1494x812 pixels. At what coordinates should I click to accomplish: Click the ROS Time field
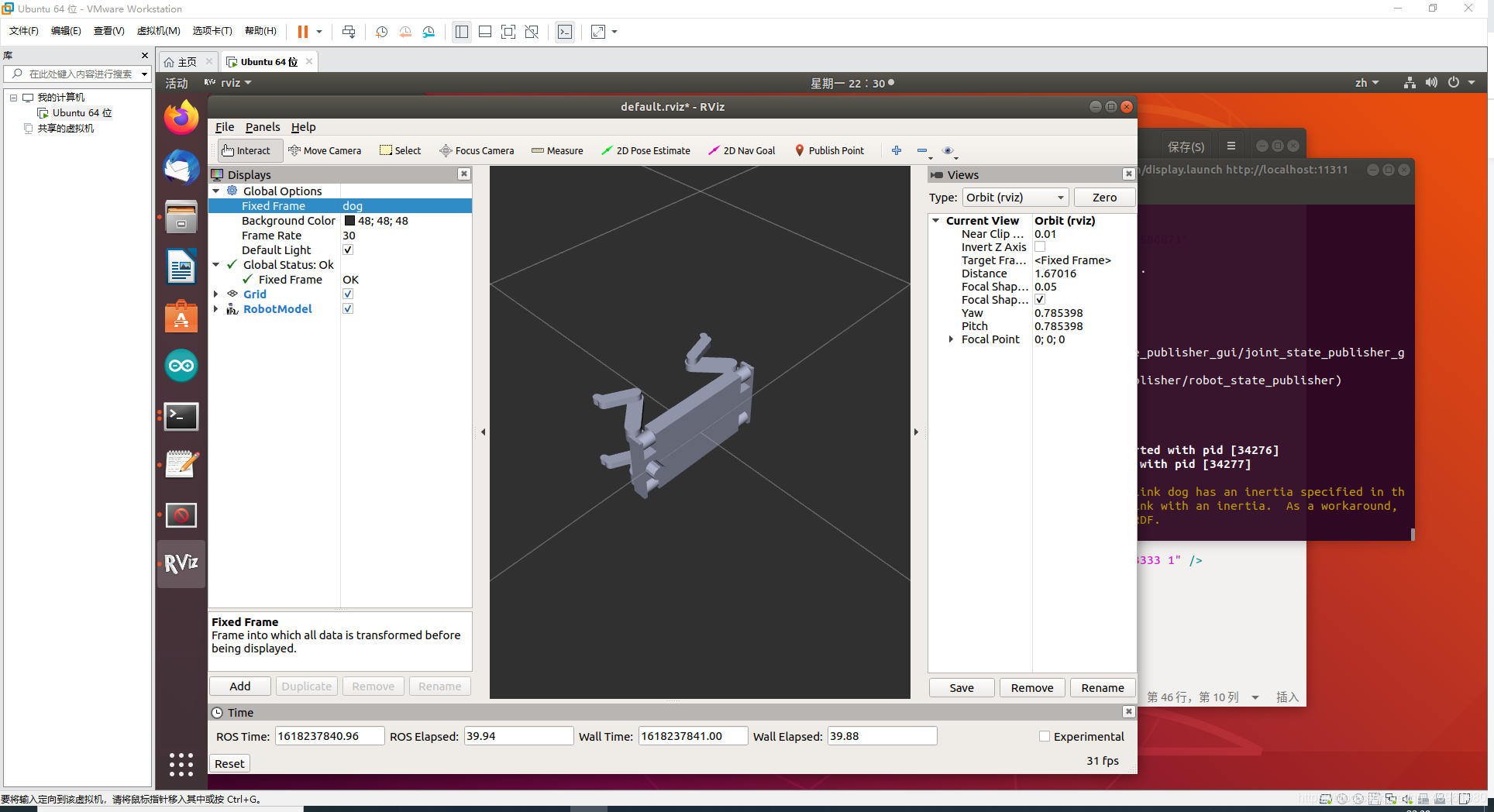coord(329,736)
